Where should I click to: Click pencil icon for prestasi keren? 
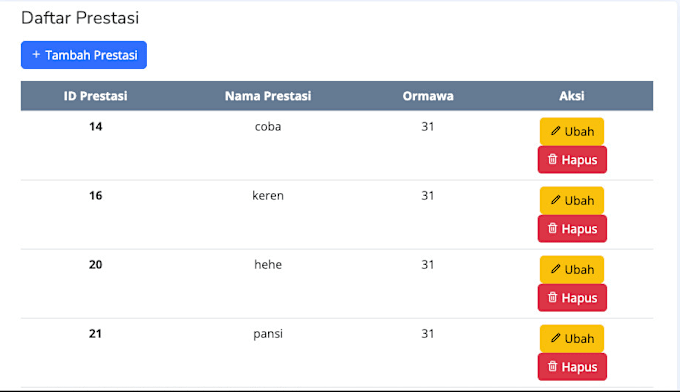coord(556,200)
